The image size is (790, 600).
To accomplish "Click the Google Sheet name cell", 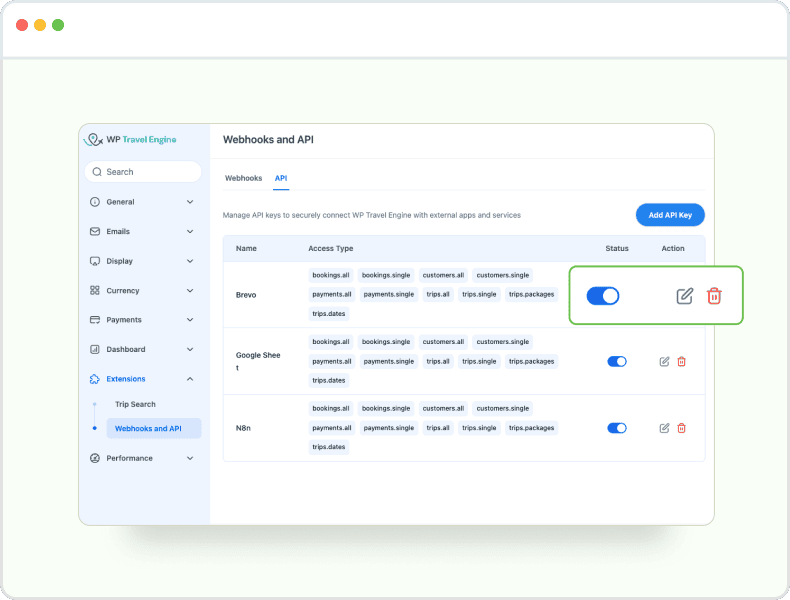I will pyautogui.click(x=258, y=361).
